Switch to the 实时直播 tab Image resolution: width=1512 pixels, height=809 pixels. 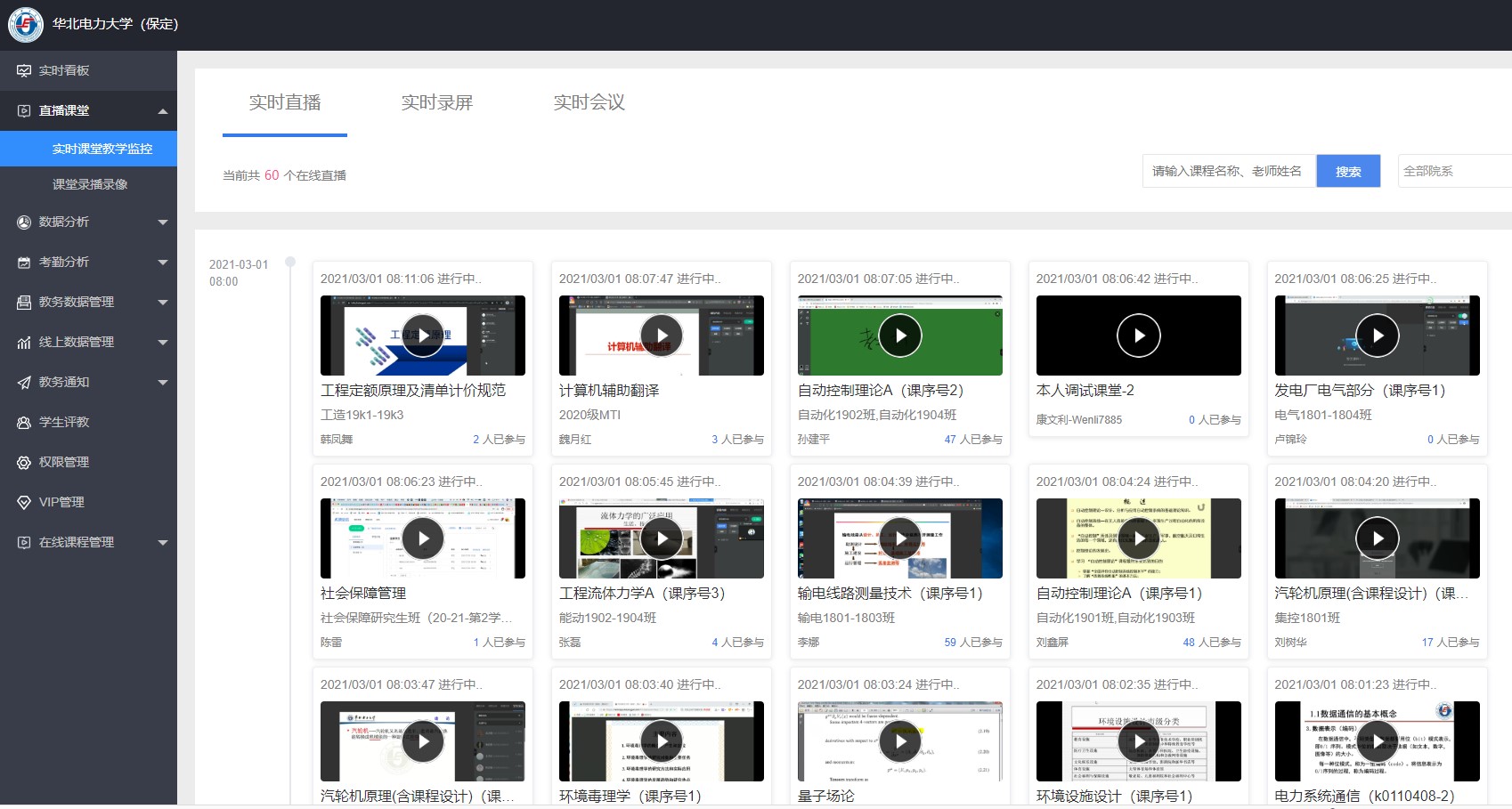[285, 102]
